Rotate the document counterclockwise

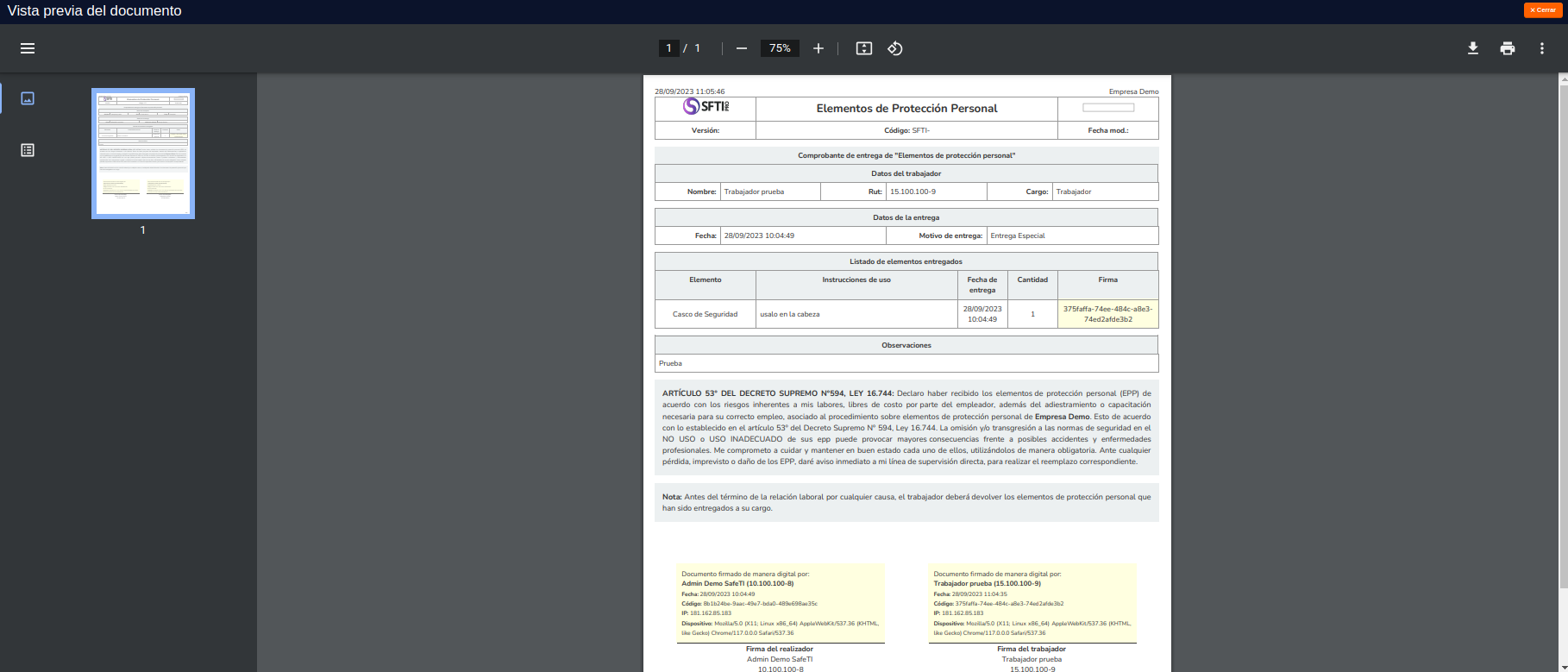(x=895, y=48)
